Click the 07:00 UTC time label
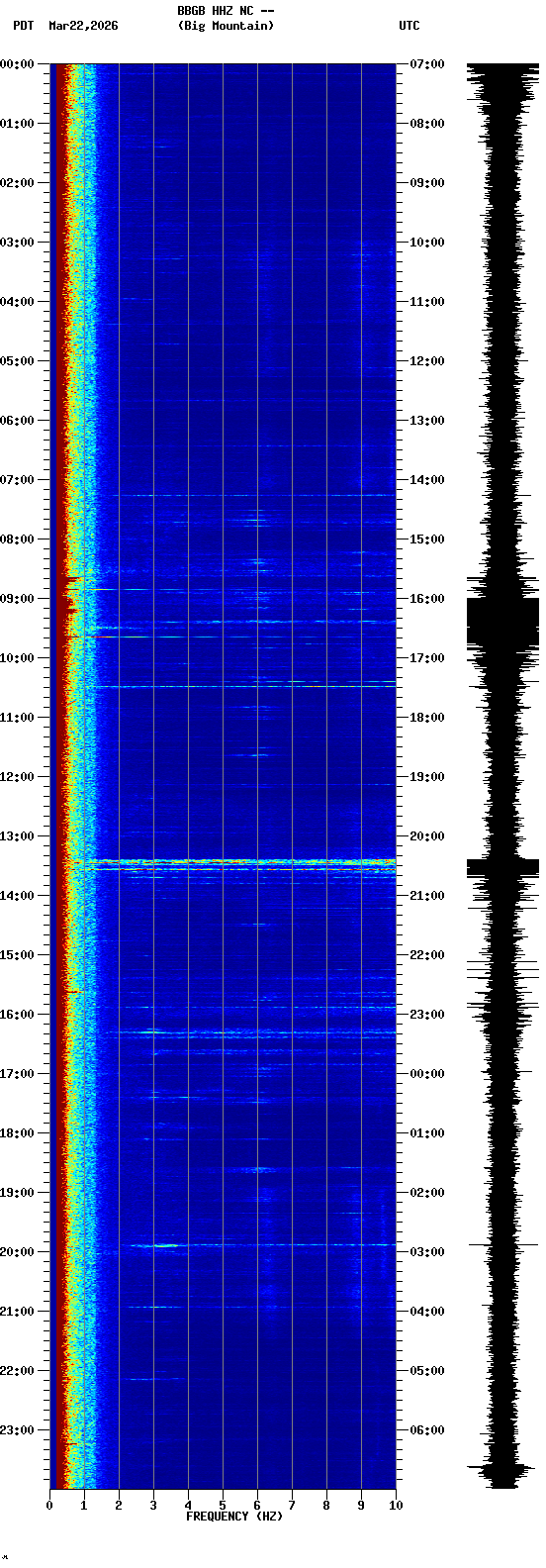The width and height of the screenshot is (546, 1568). point(427,64)
